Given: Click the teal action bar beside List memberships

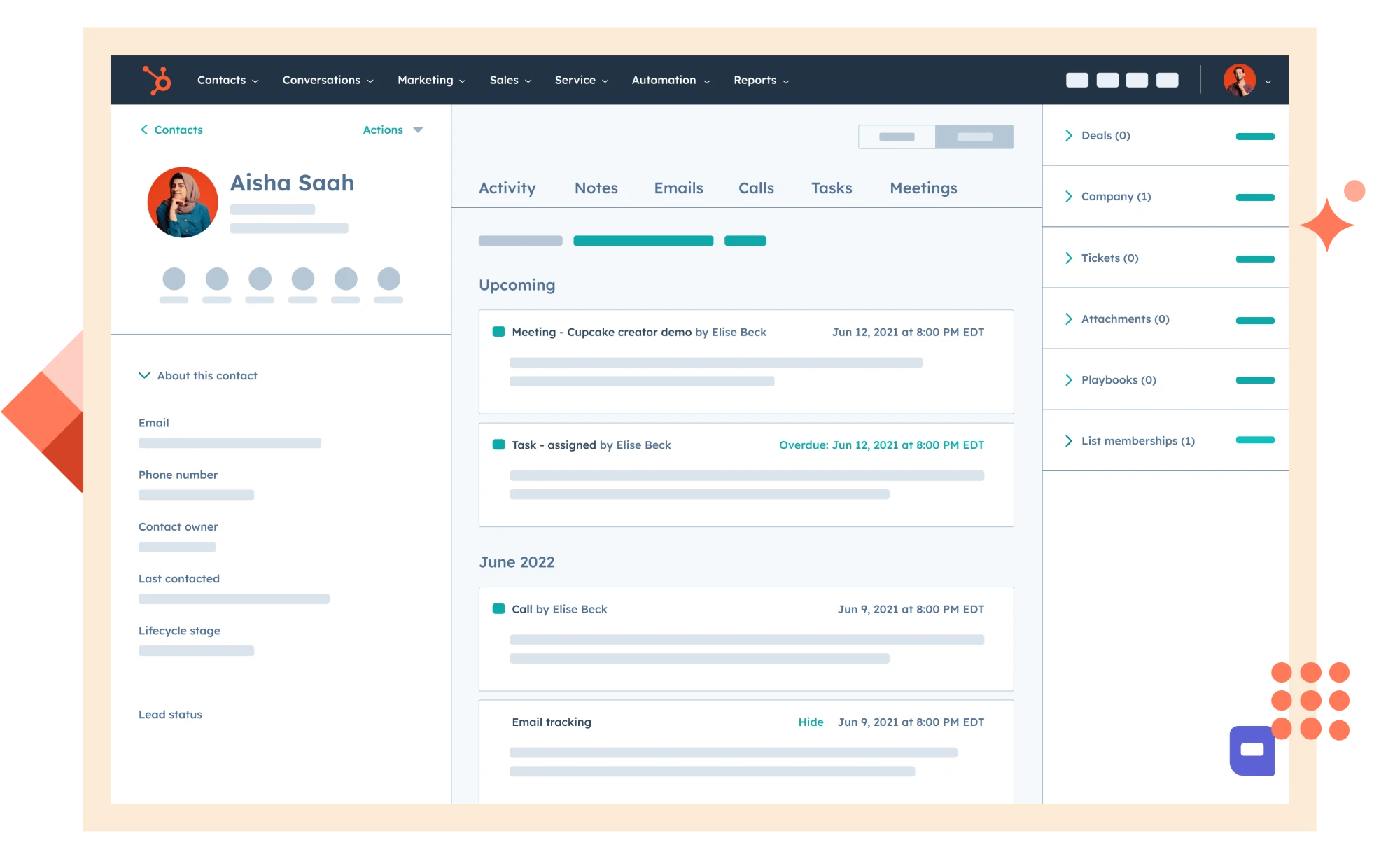Looking at the screenshot, I should [1255, 440].
